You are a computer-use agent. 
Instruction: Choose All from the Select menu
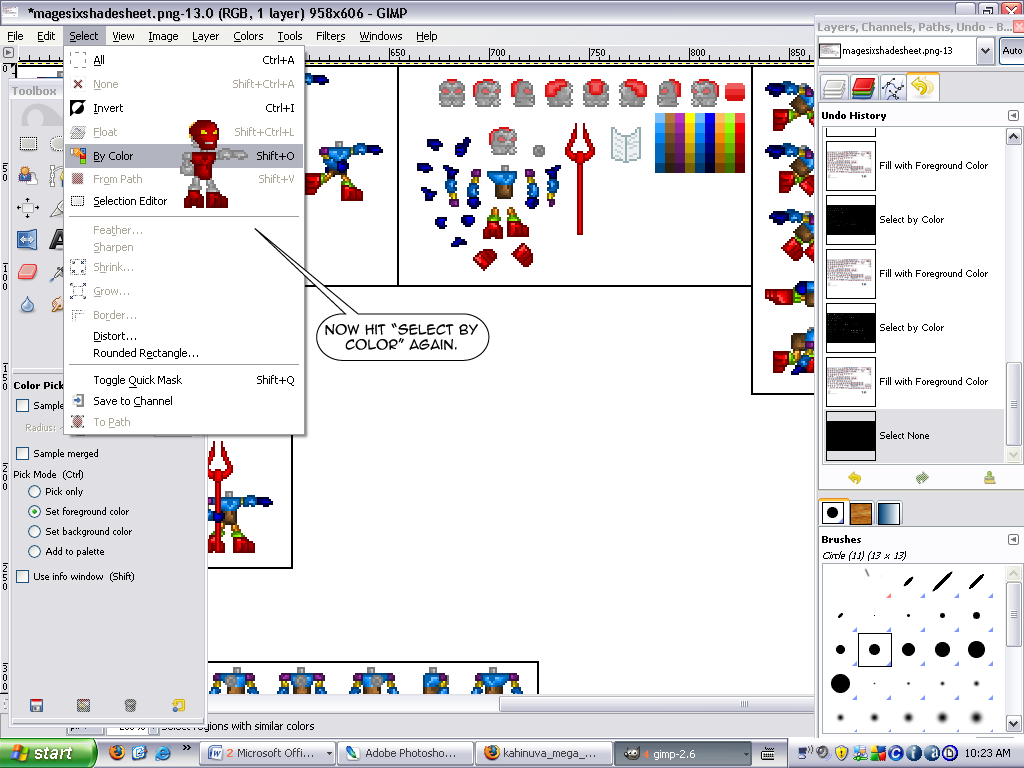[x=185, y=60]
